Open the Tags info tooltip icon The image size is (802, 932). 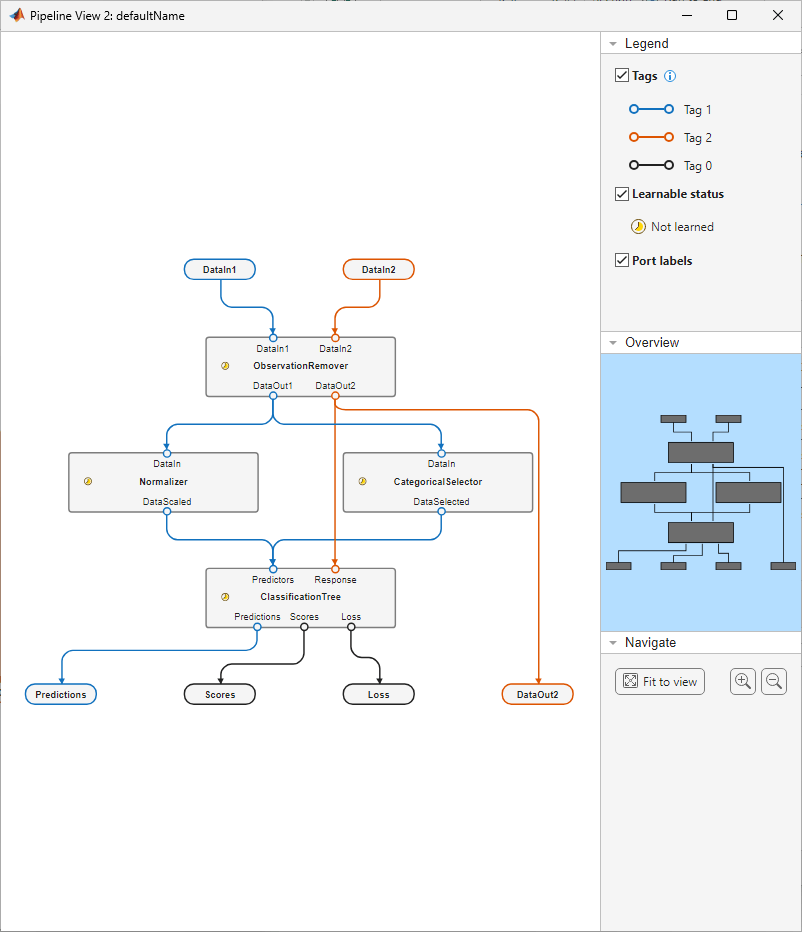pyautogui.click(x=669, y=75)
